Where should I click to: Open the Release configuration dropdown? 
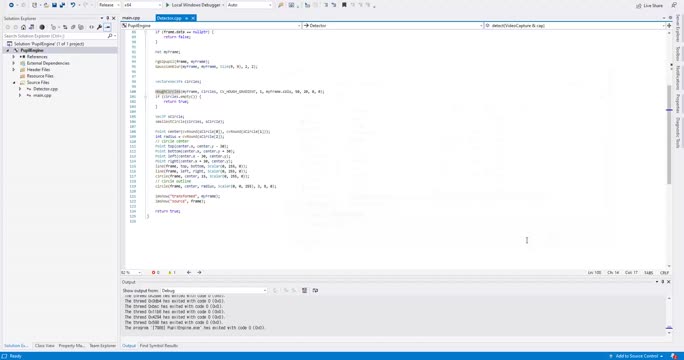(109, 5)
